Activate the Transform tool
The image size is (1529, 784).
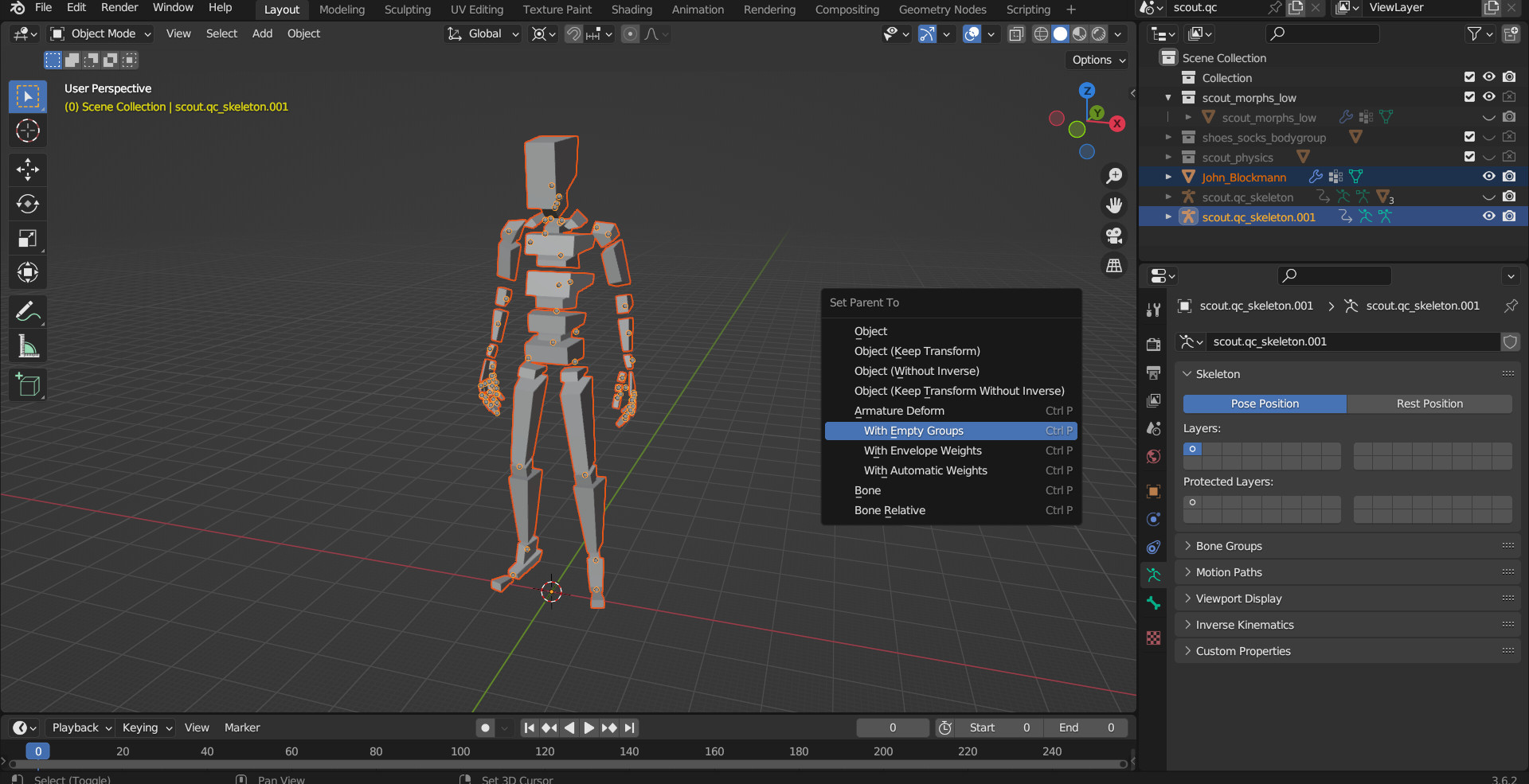28,272
